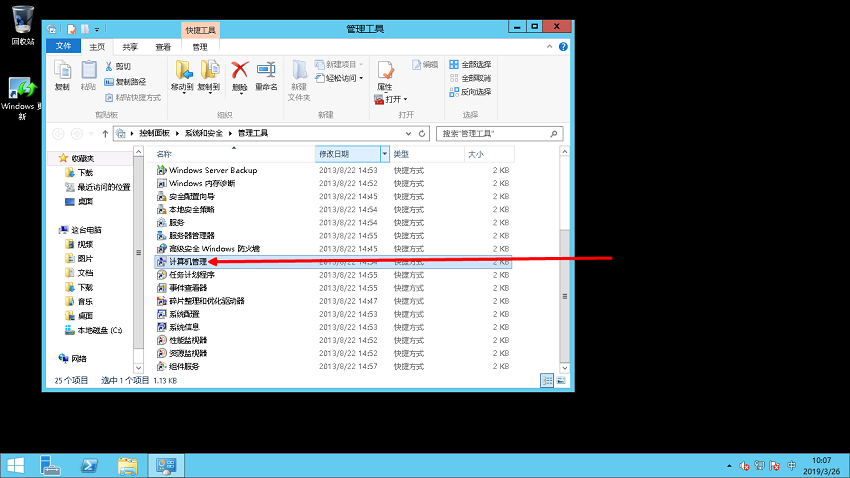Open Server Manager from the taskbar
Screen dimensions: 850x478
click(50, 466)
